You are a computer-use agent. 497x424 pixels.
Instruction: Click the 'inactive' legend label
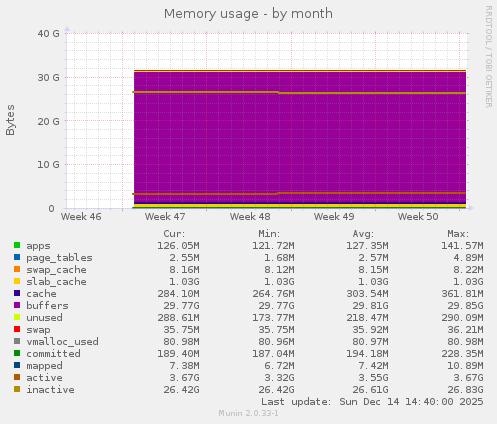[x=50, y=390]
